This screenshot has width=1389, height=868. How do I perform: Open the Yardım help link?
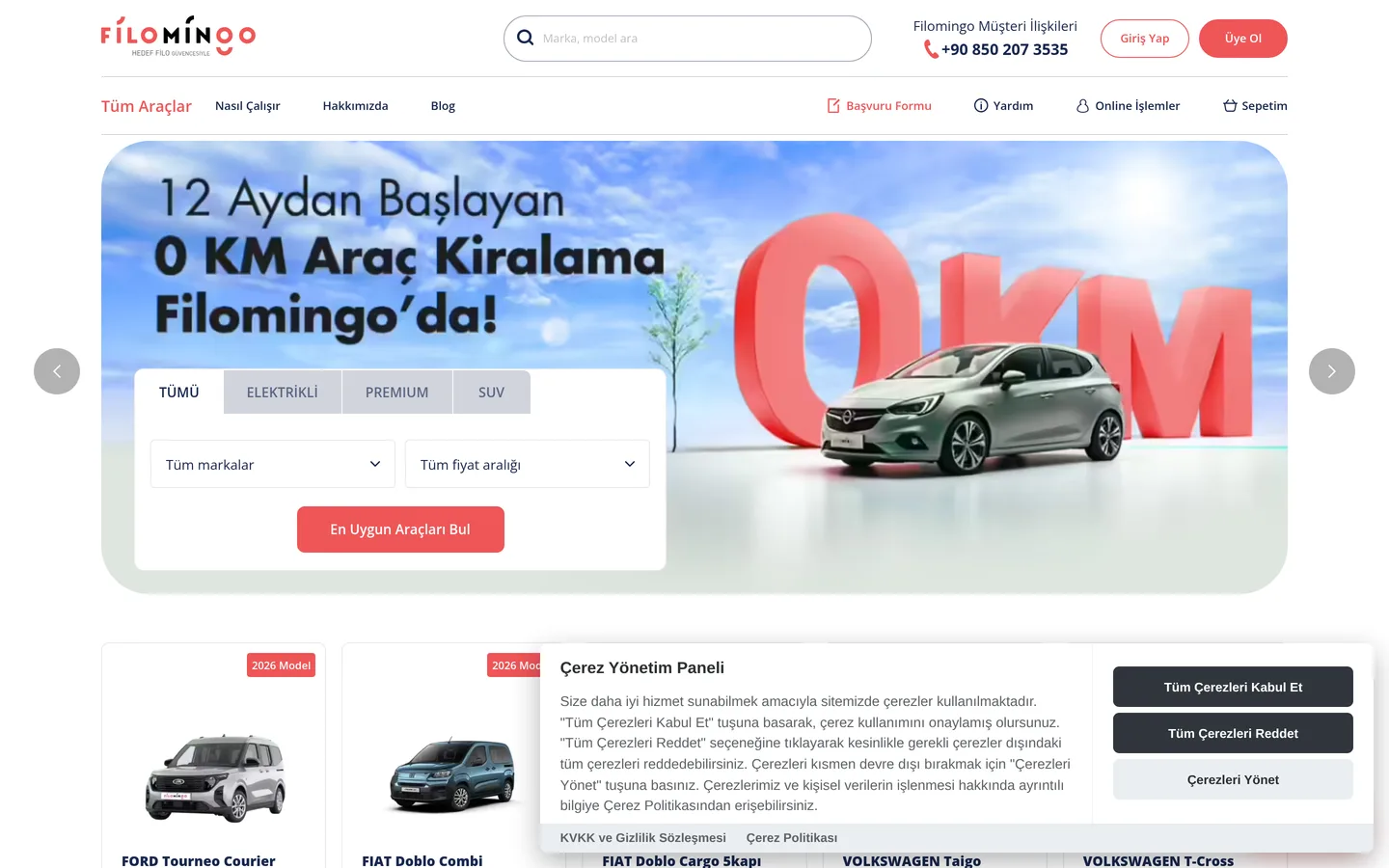pos(1003,106)
